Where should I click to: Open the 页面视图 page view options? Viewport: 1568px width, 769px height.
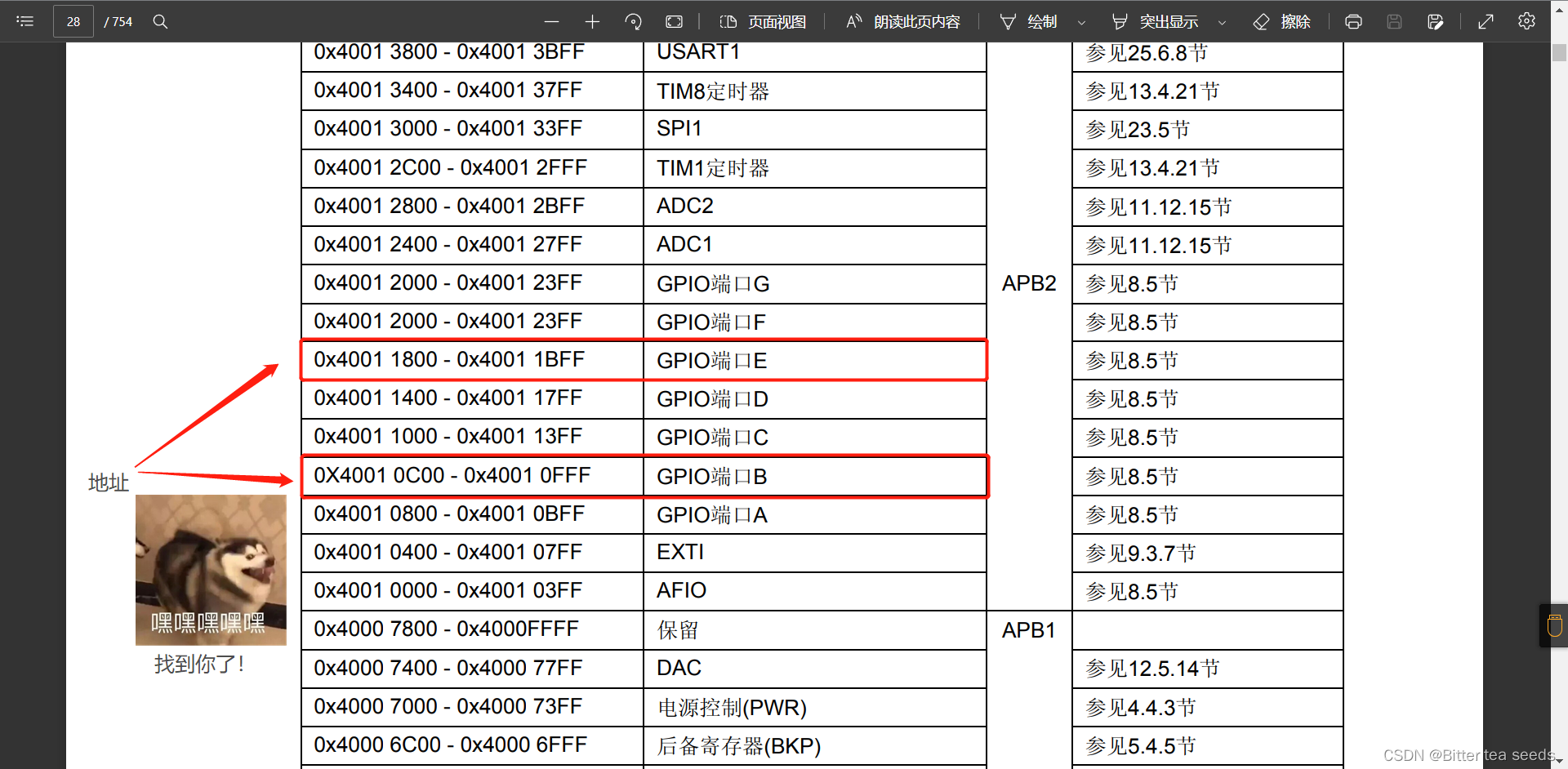click(764, 21)
